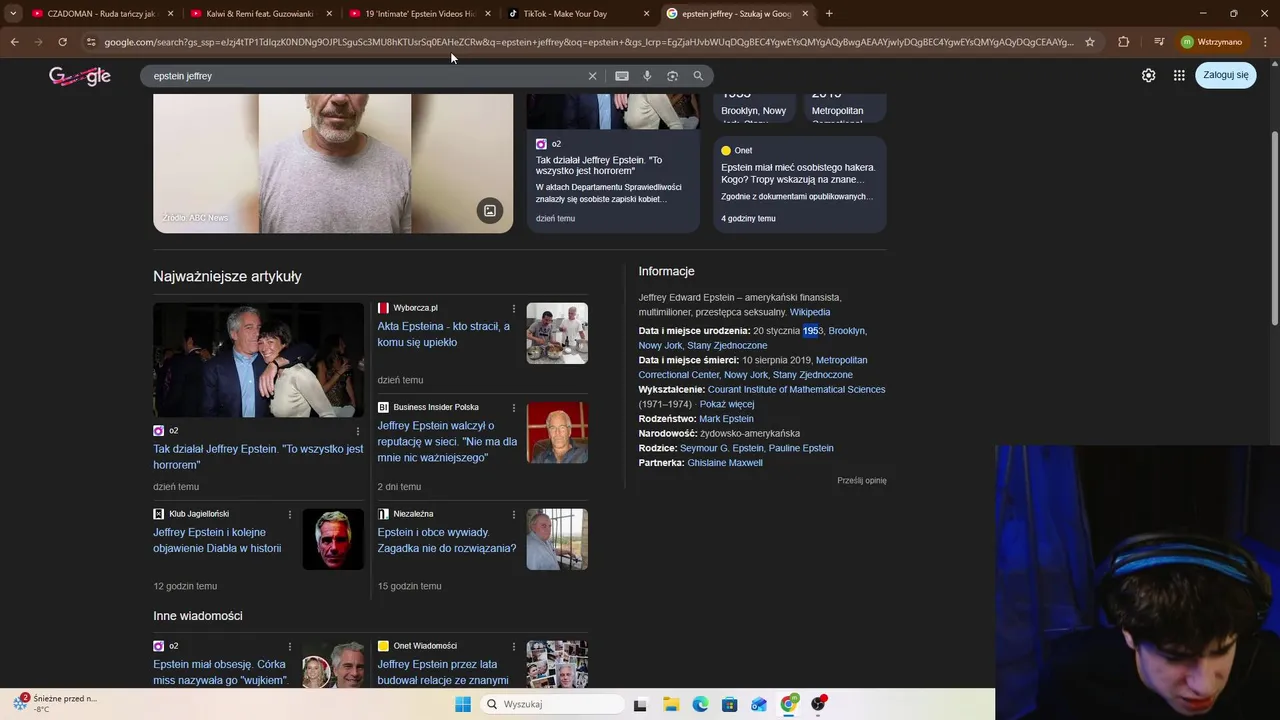Open the Mark Epstein sibling link
Screen dimensions: 1280x720
726,419
